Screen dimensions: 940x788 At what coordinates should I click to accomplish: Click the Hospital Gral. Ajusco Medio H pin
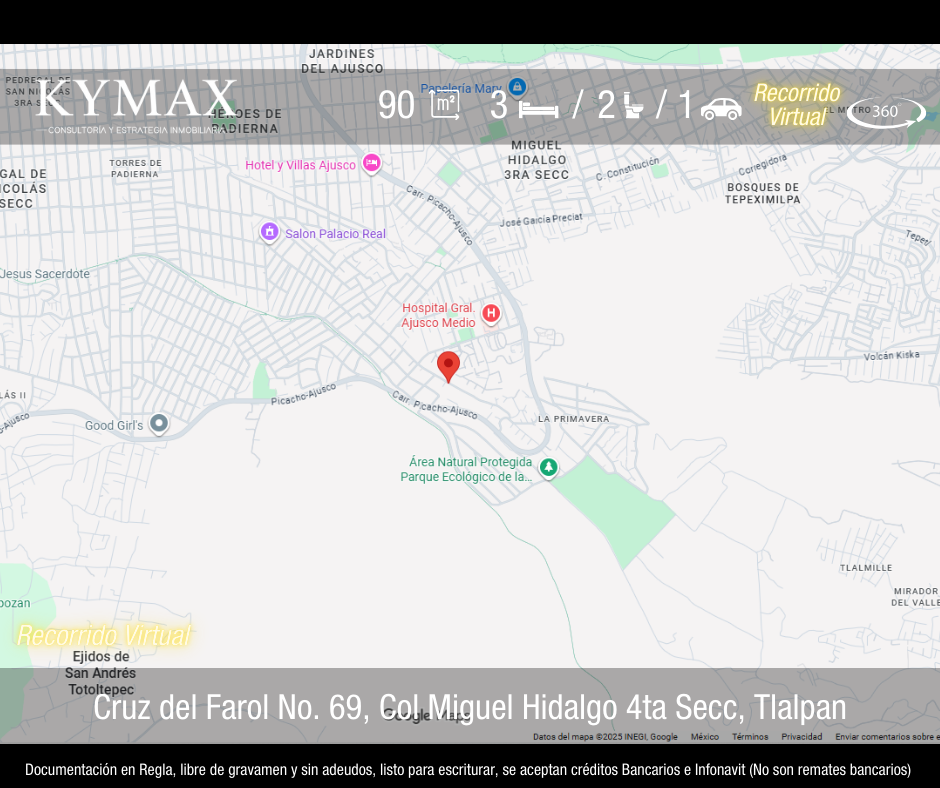(491, 313)
